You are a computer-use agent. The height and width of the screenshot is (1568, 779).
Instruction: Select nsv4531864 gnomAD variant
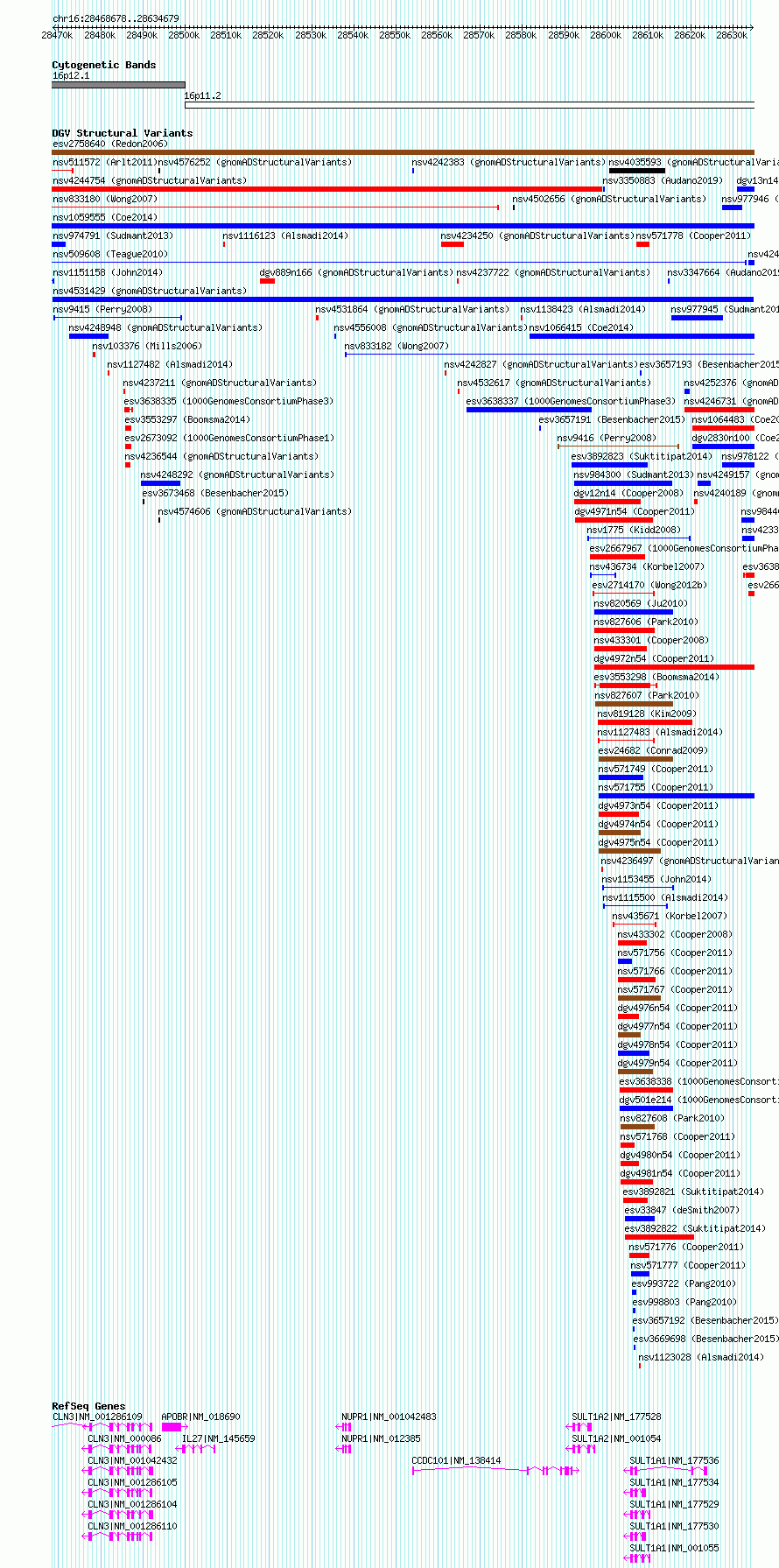tap(412, 309)
